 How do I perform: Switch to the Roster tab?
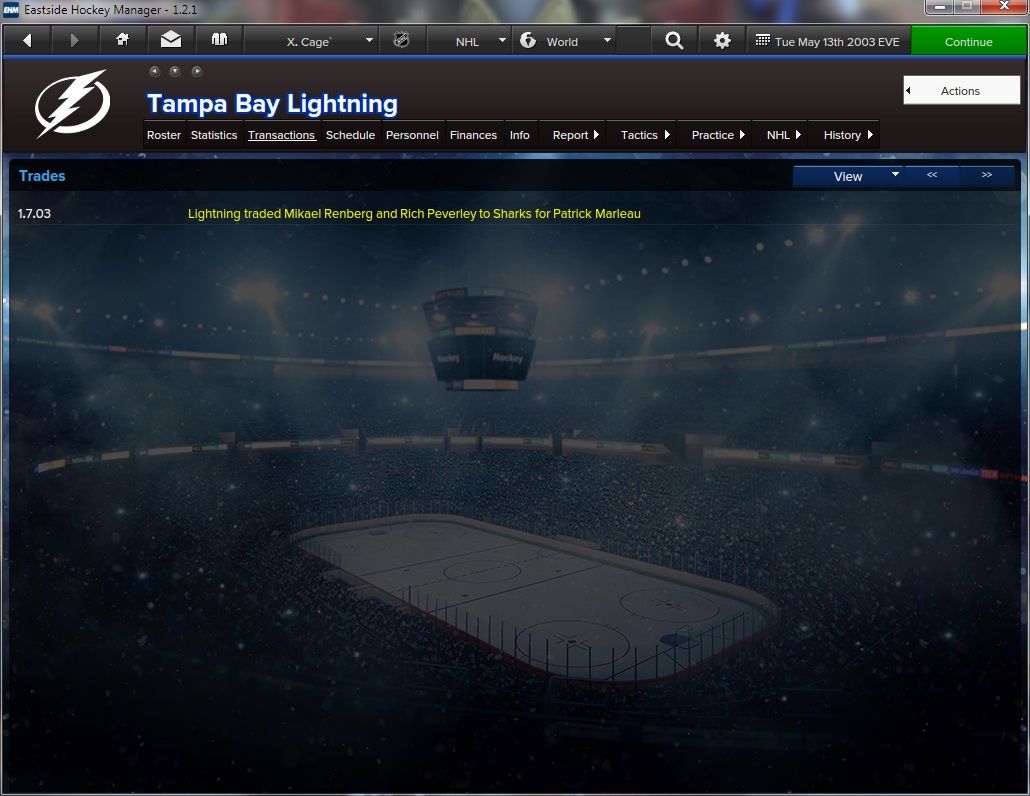[x=164, y=135]
